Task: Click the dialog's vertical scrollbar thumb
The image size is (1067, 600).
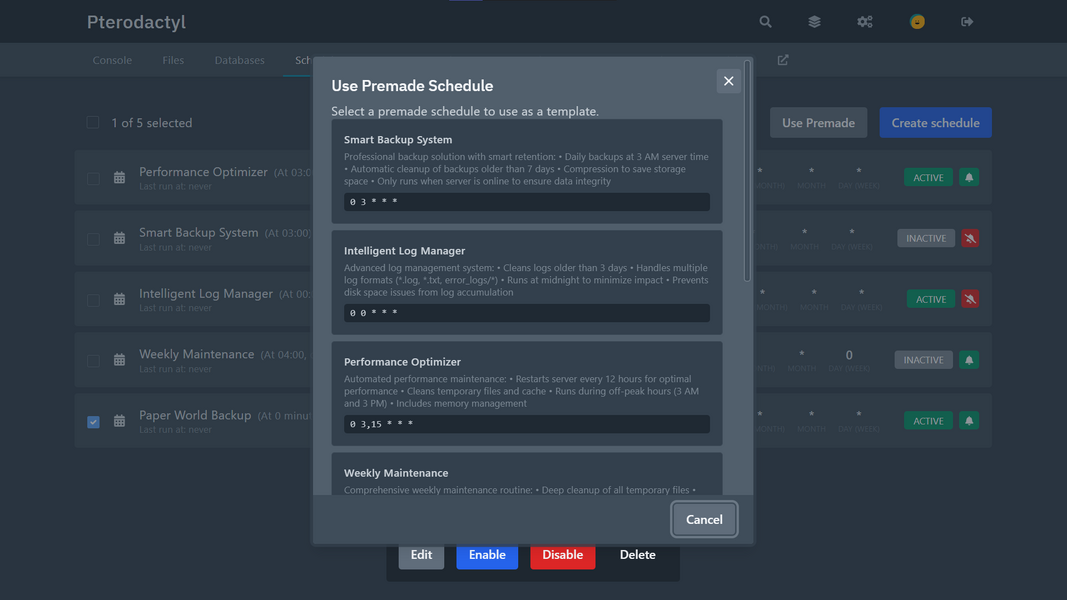Action: (747, 171)
